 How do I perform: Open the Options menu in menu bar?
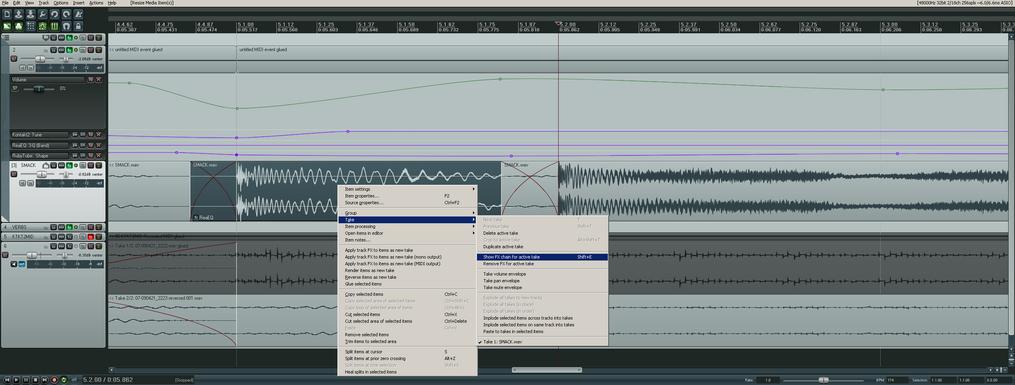(61, 3)
